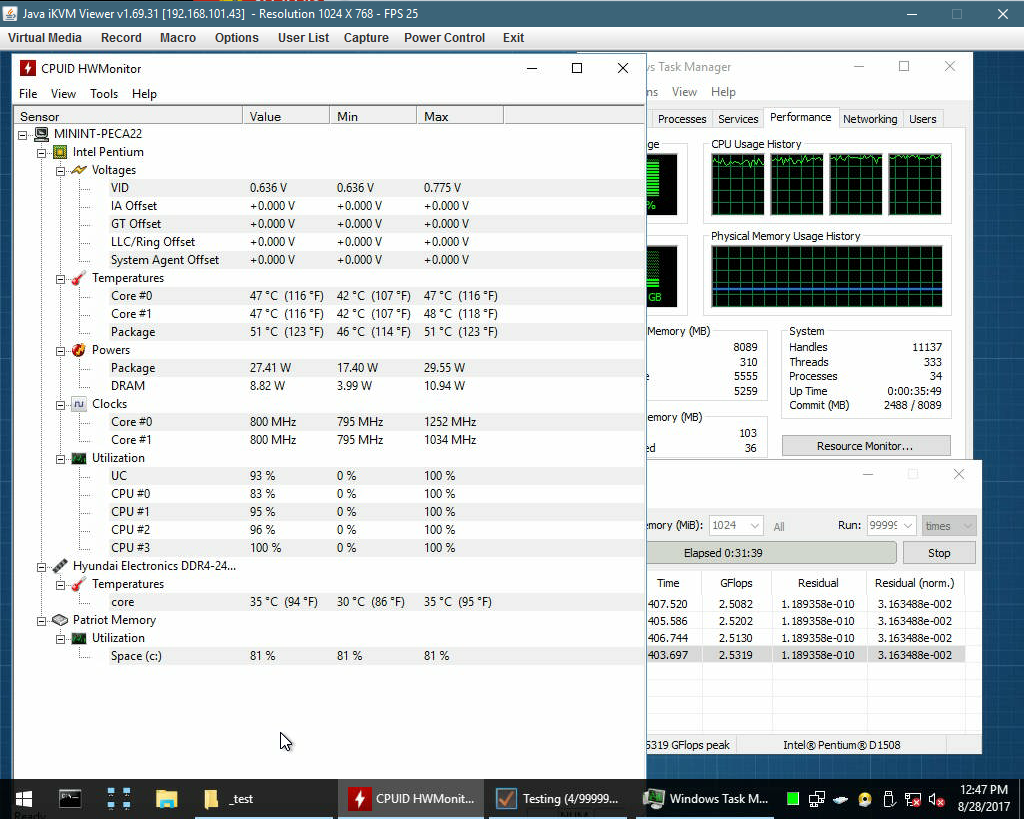
Task: Click the network tray icon with red X
Action: pos(913,799)
